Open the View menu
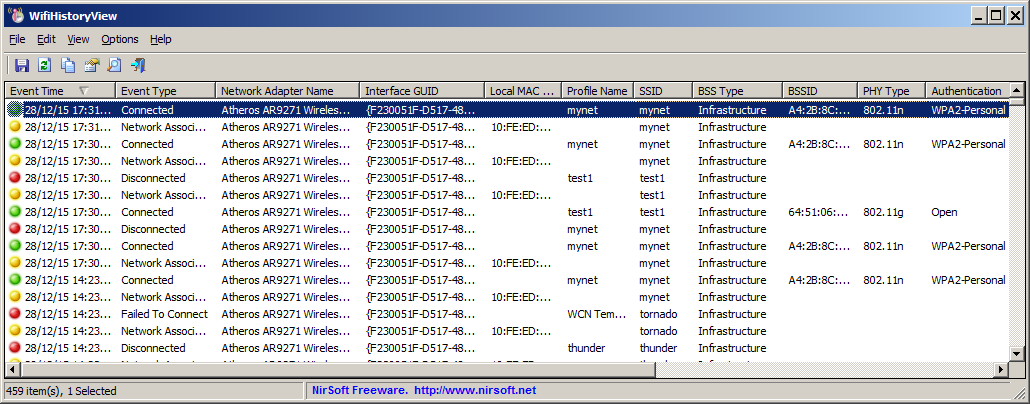 [78, 39]
